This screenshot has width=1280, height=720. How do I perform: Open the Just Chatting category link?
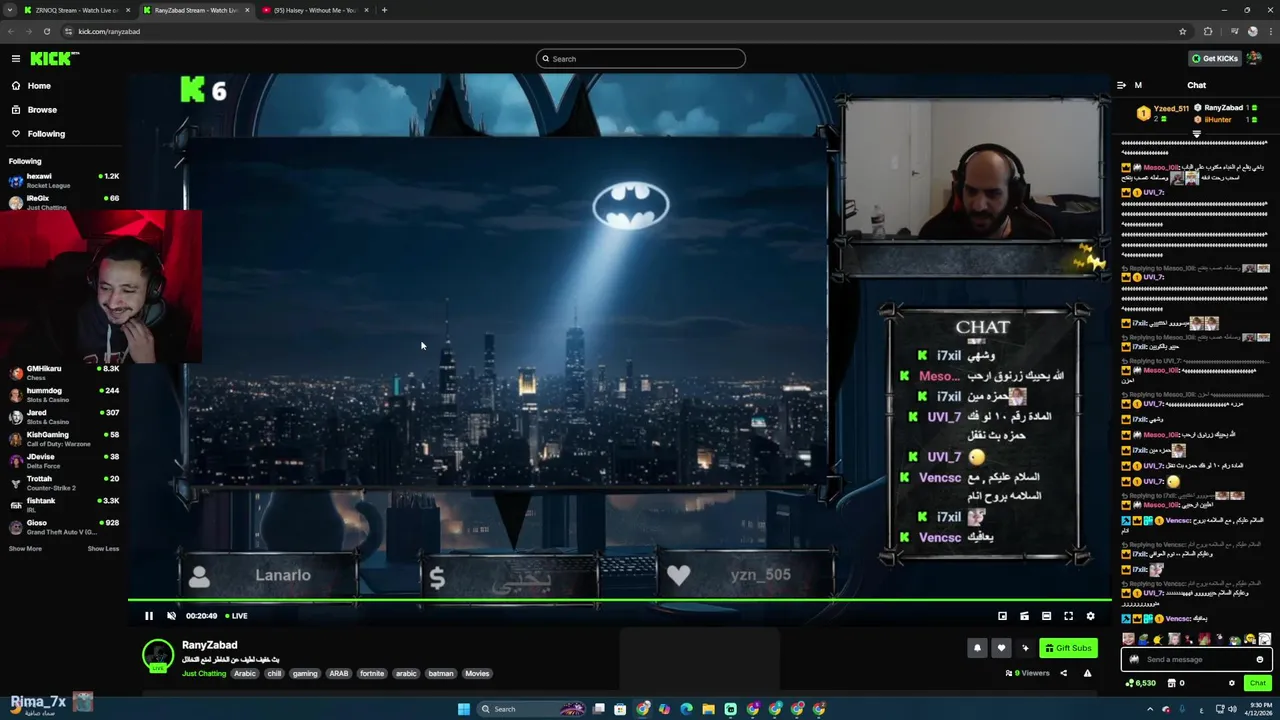204,674
